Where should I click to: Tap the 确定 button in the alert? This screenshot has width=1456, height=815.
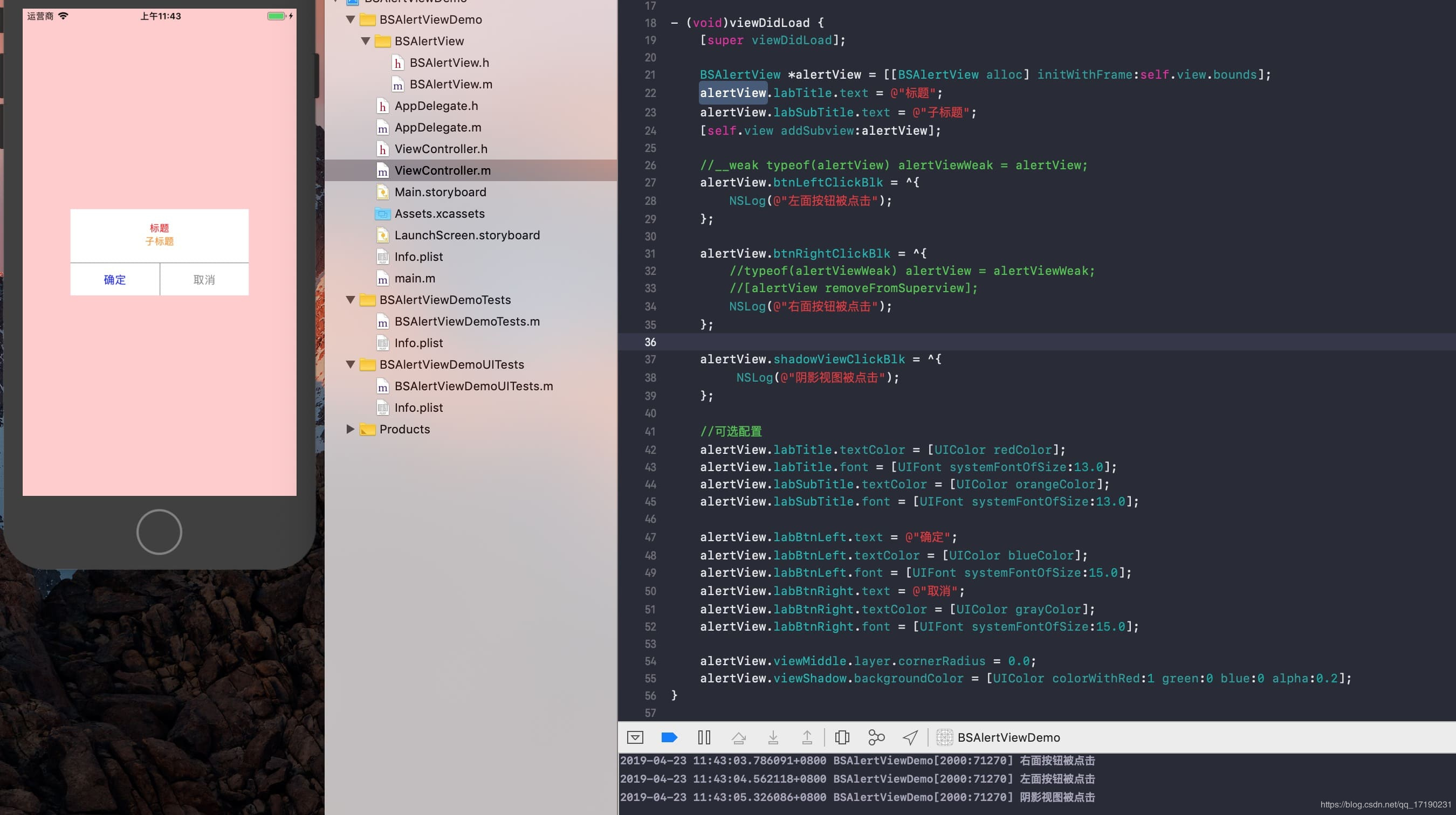tap(115, 280)
